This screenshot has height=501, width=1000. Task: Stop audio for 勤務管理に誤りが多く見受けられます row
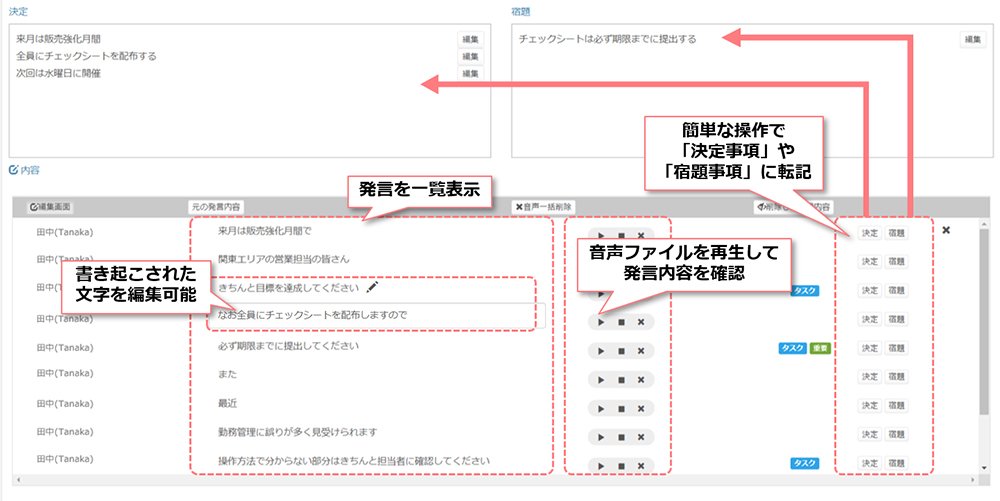(x=621, y=437)
